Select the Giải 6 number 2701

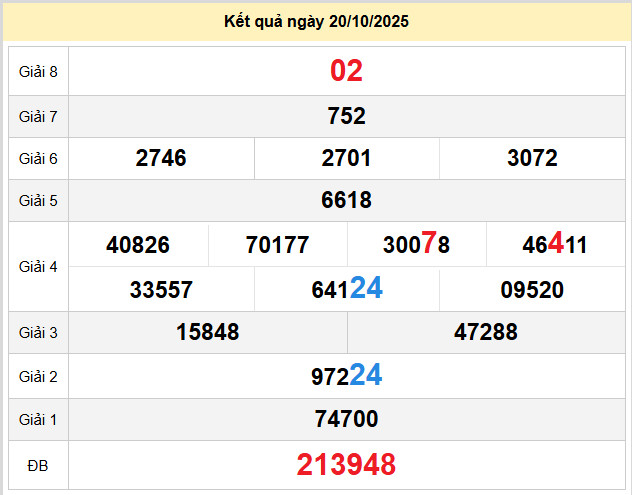point(346,158)
